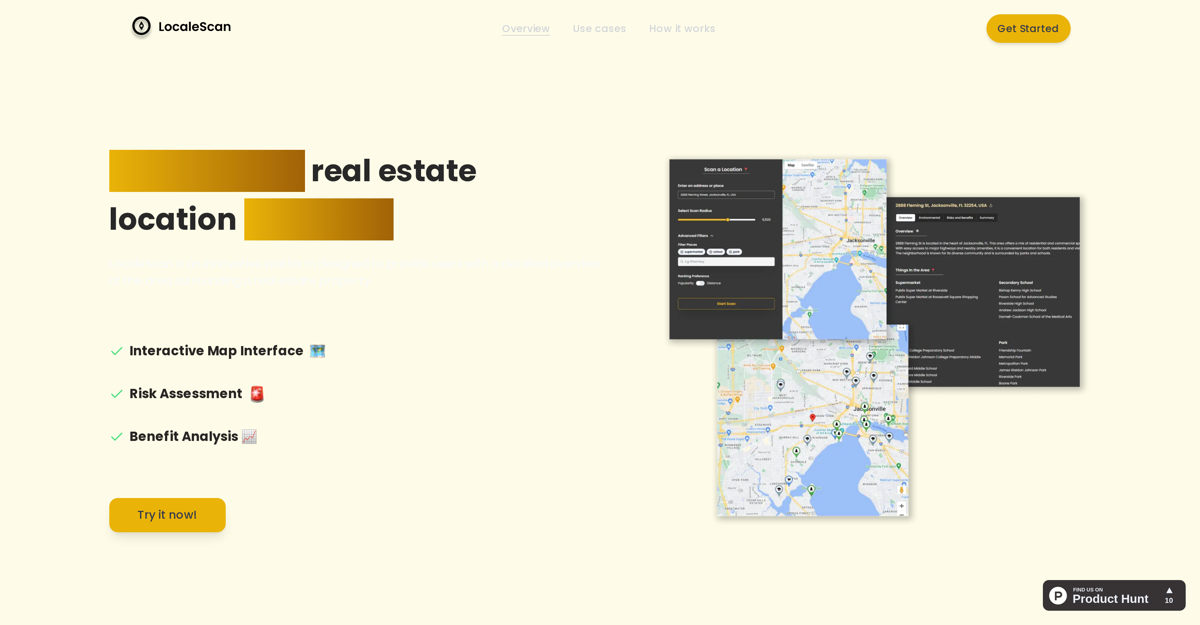Open the Find us on Product Hunt badge
Screen dimensions: 1200x625
pos(1114,595)
